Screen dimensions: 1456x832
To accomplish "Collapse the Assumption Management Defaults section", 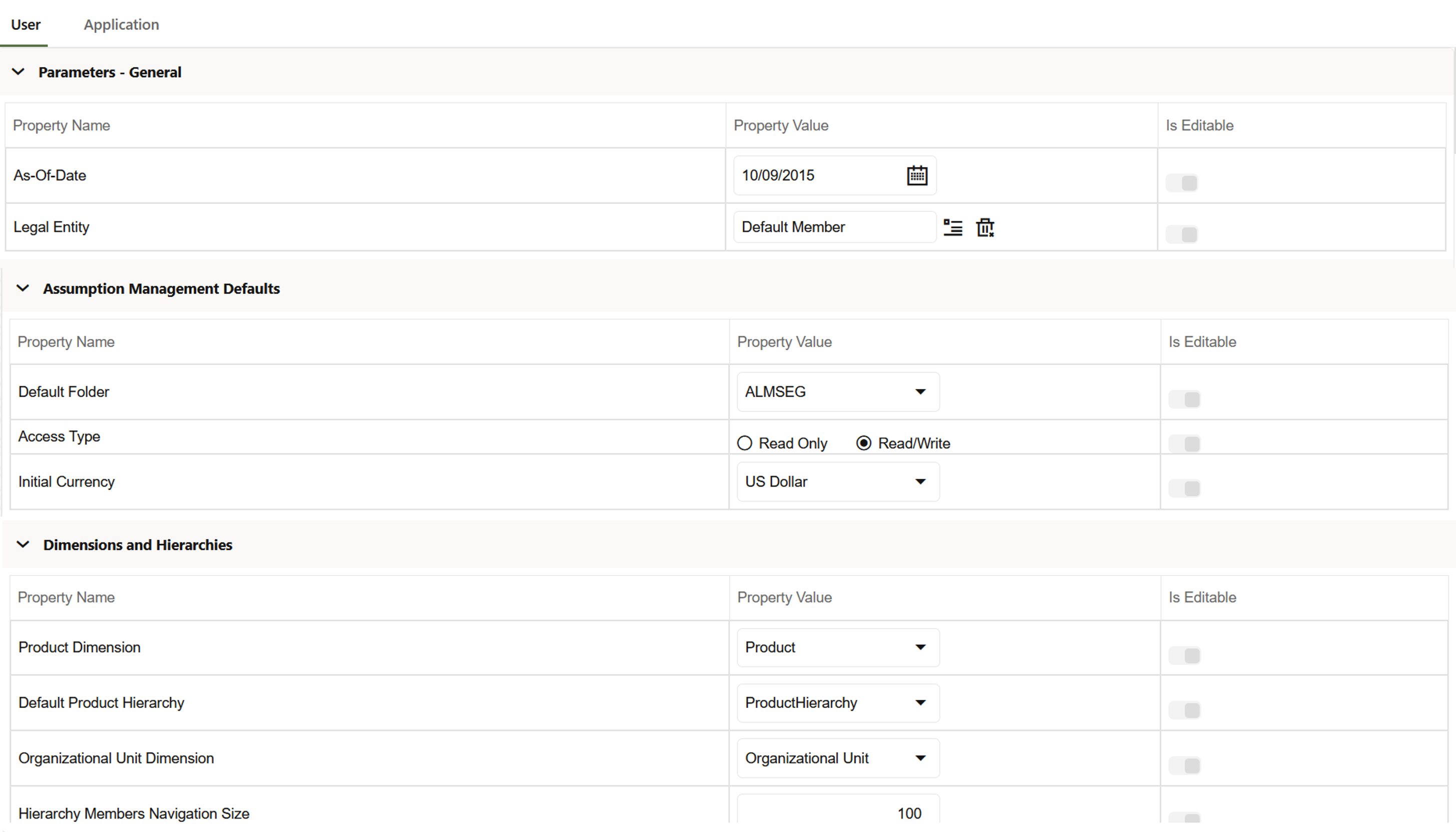I will [x=22, y=288].
